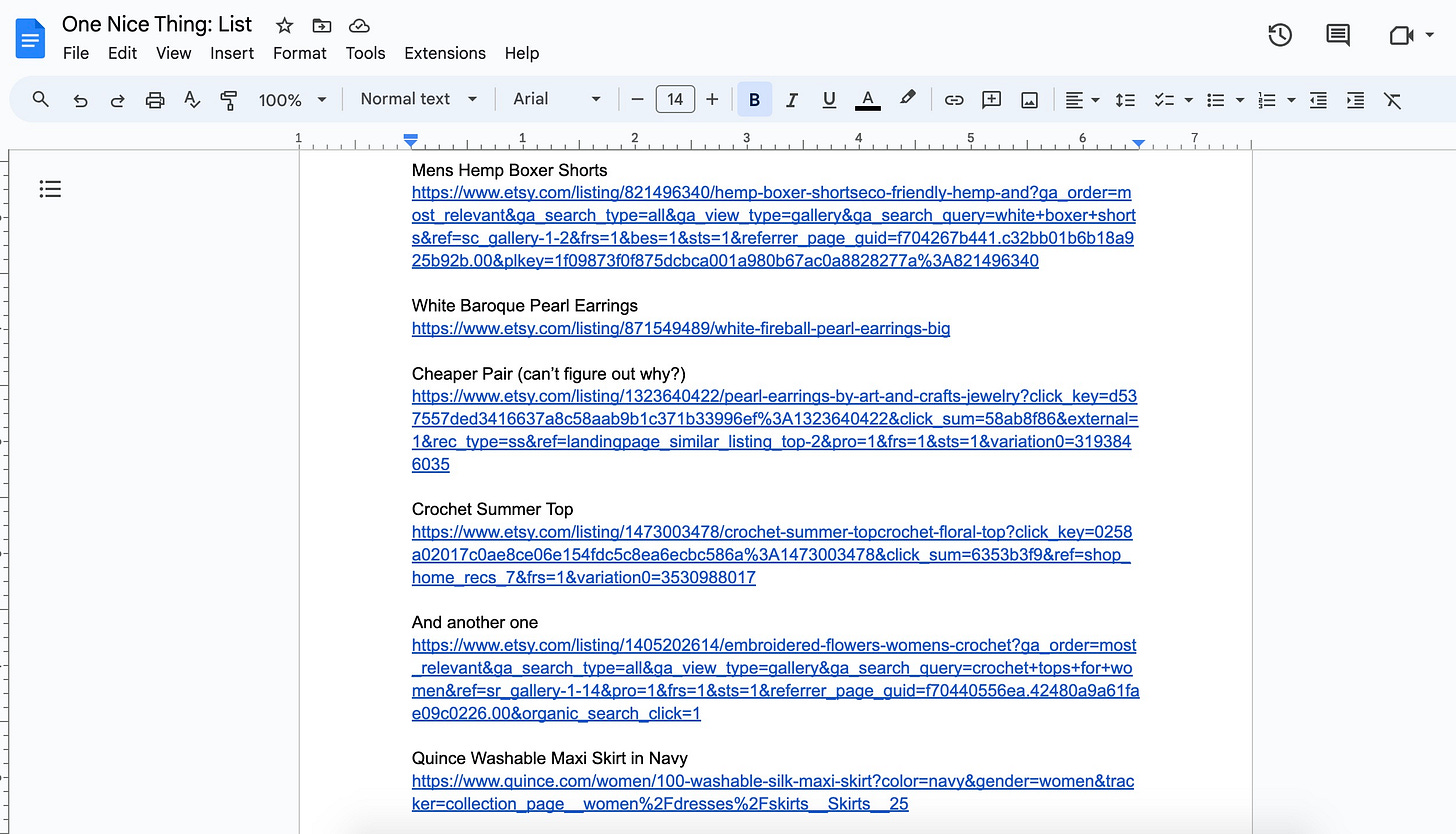This screenshot has width=1456, height=834.
Task: Open the Insert menu
Action: pos(232,53)
